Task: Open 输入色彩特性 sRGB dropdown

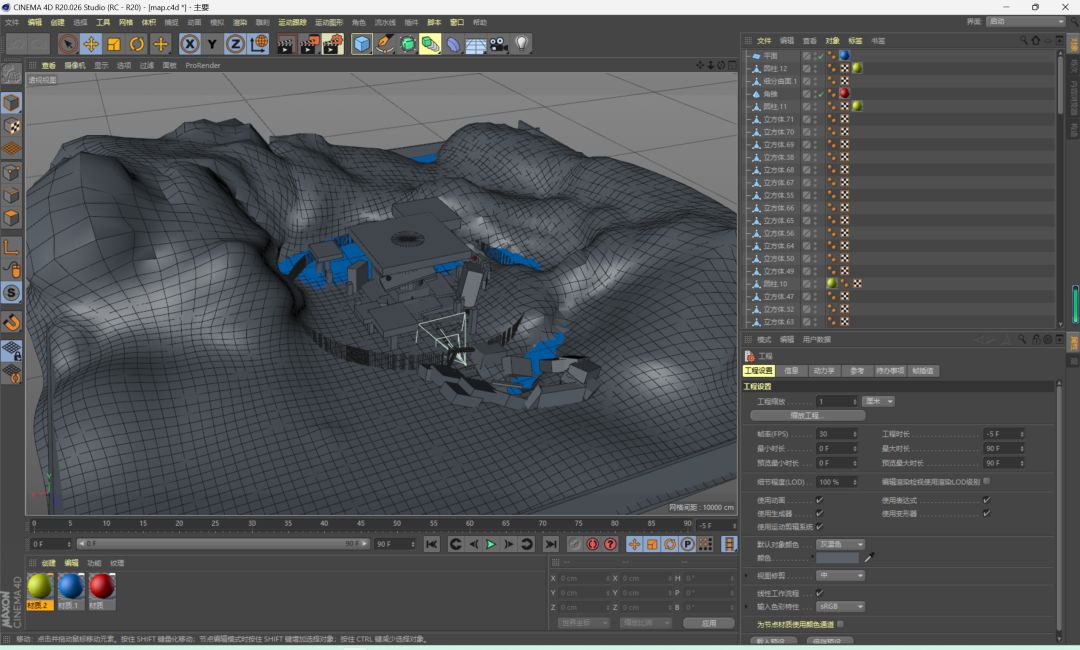Action: [x=840, y=606]
